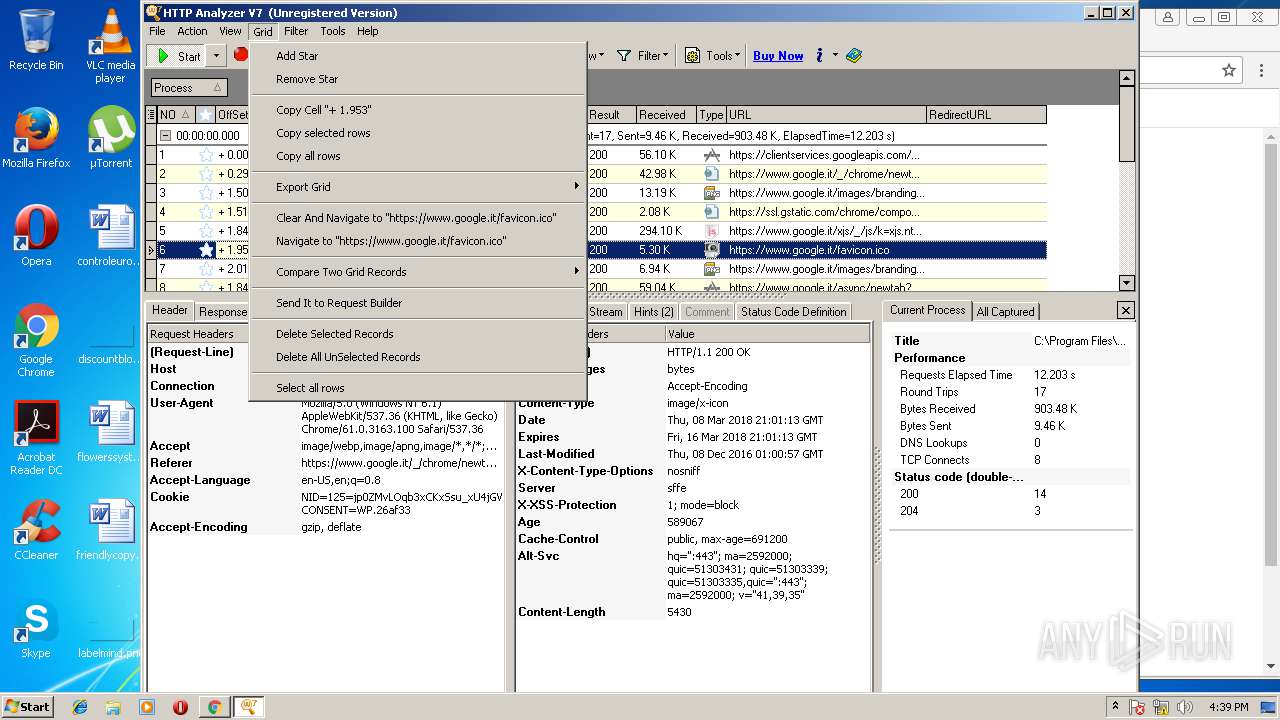Screen dimensions: 1280x720
Task: Close the summary panel with X button
Action: (x=1125, y=311)
